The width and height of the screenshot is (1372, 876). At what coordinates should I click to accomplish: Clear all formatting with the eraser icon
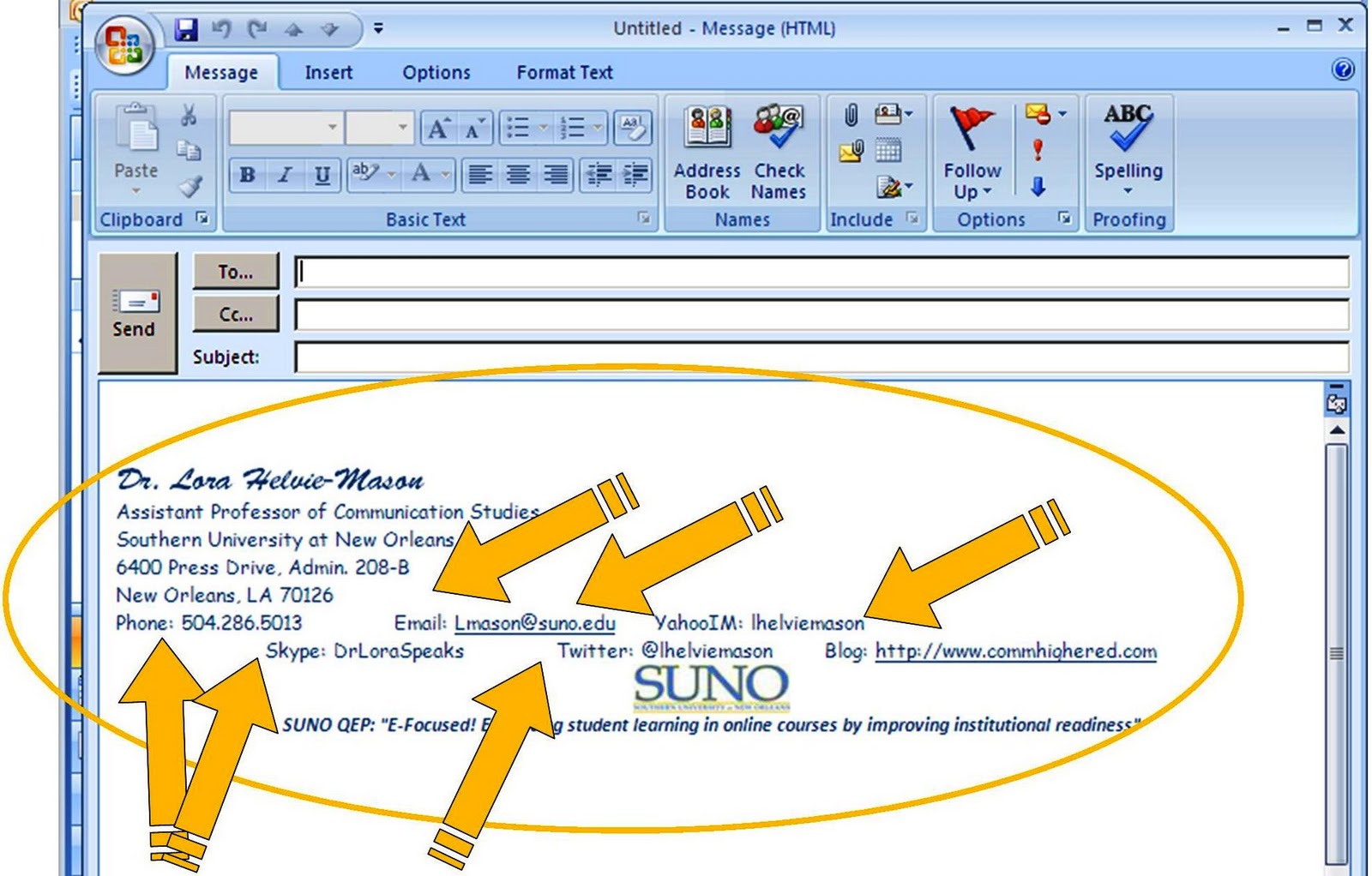[x=633, y=129]
